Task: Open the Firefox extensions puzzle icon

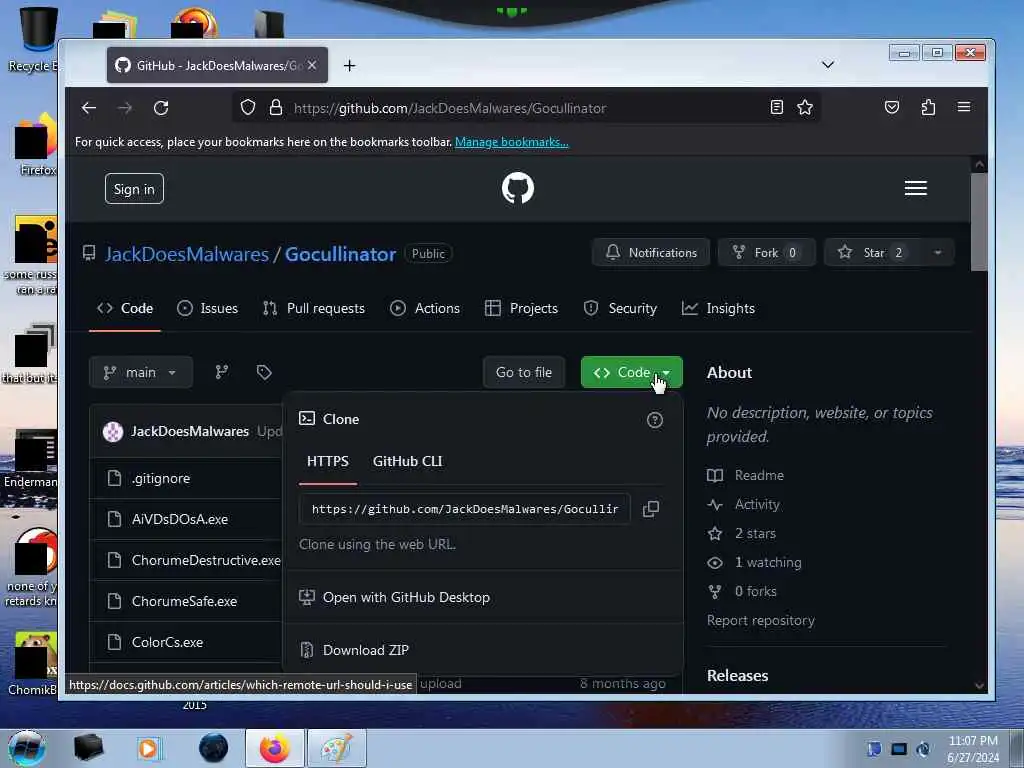Action: click(928, 107)
